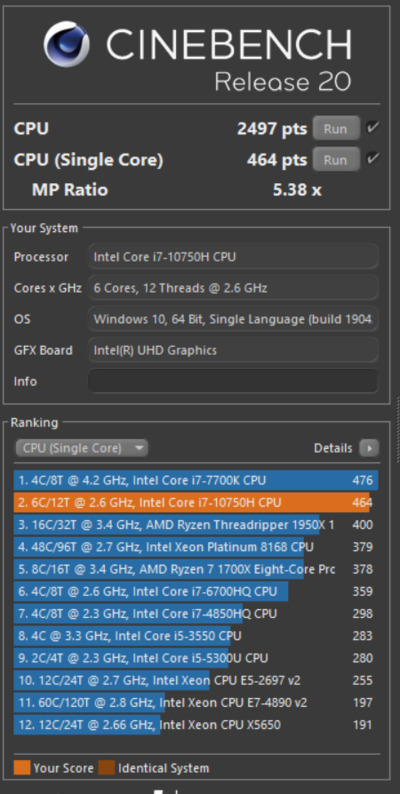The image size is (400, 794).
Task: Select ranking row AMD Ryzen 7 1700X
Action: click(196, 569)
